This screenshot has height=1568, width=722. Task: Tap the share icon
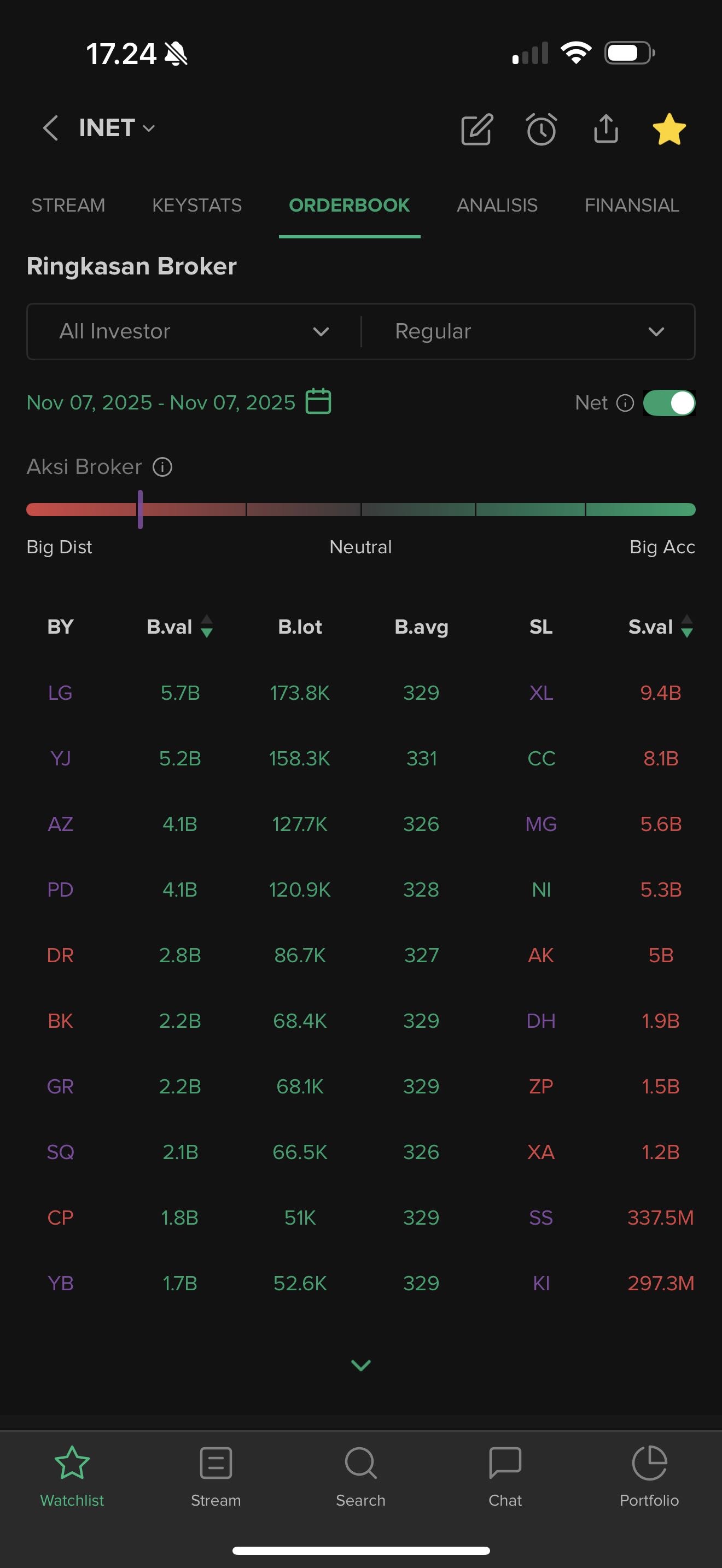point(605,128)
